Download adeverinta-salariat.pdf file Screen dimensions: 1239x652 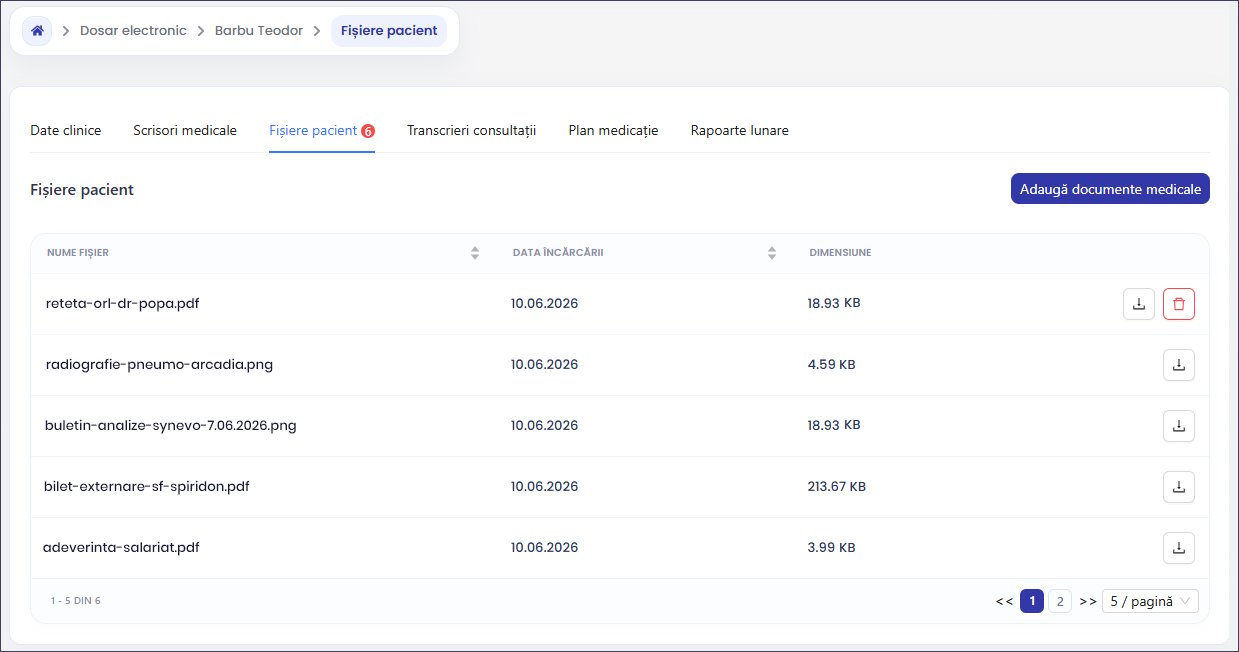1179,548
